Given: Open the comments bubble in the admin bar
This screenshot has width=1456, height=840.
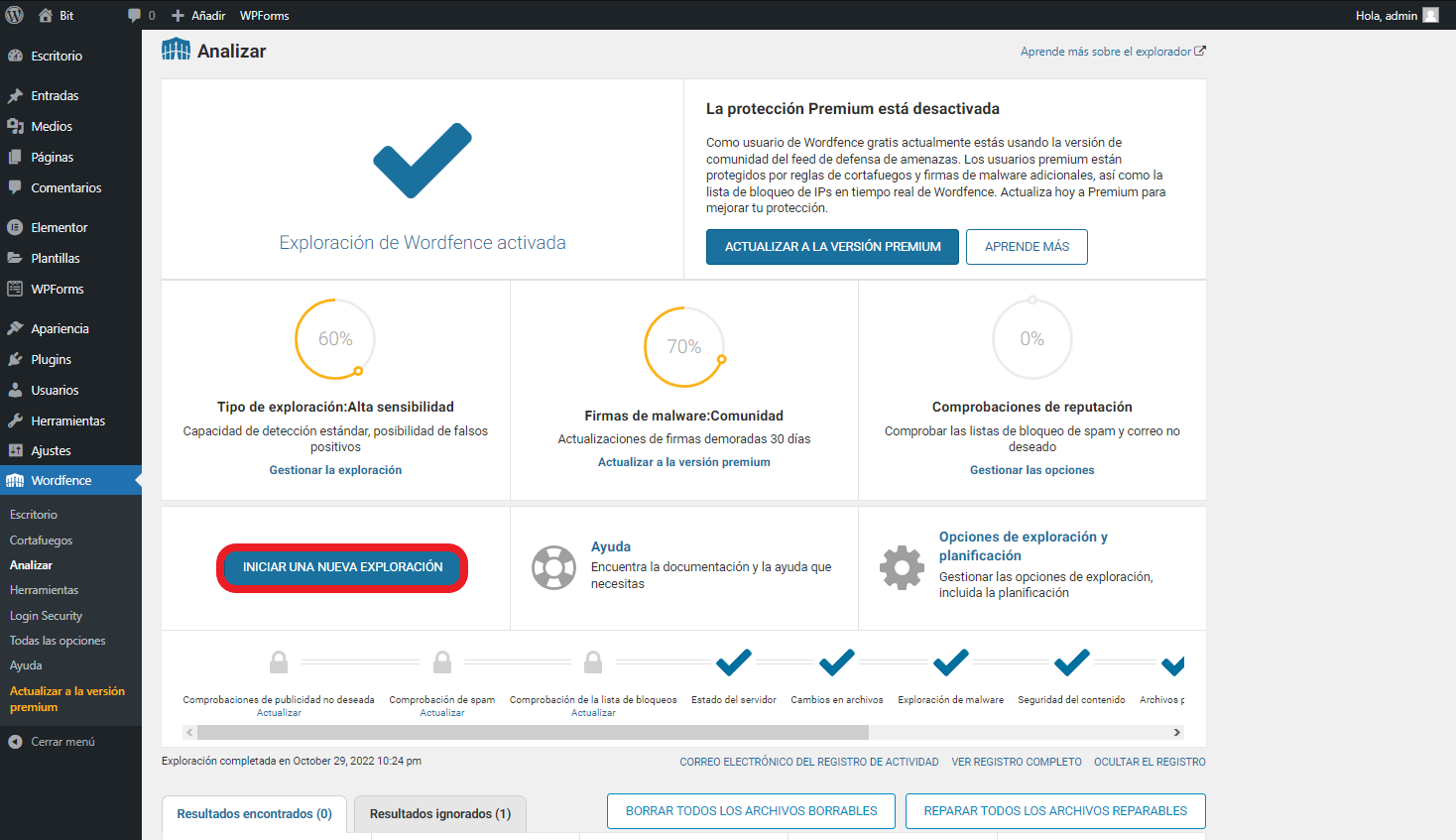Looking at the screenshot, I should 134,15.
